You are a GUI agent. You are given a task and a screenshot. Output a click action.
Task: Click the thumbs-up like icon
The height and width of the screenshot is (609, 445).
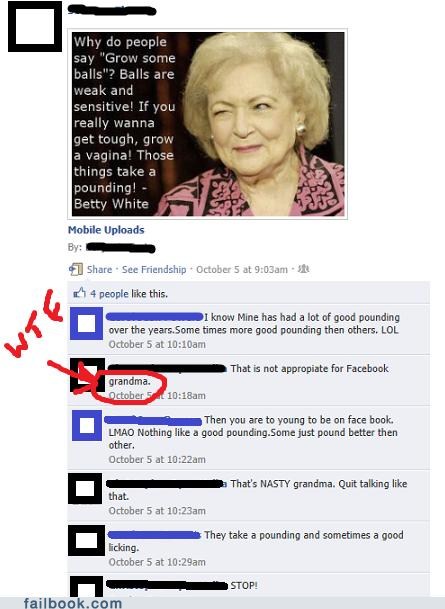tap(80, 293)
